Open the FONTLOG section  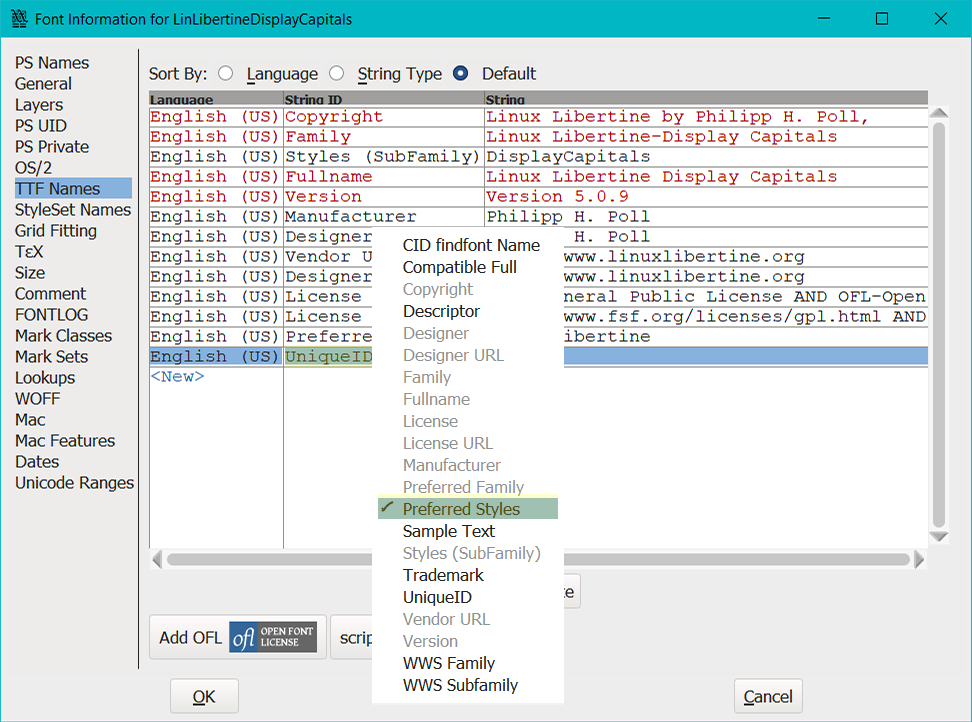click(x=51, y=315)
